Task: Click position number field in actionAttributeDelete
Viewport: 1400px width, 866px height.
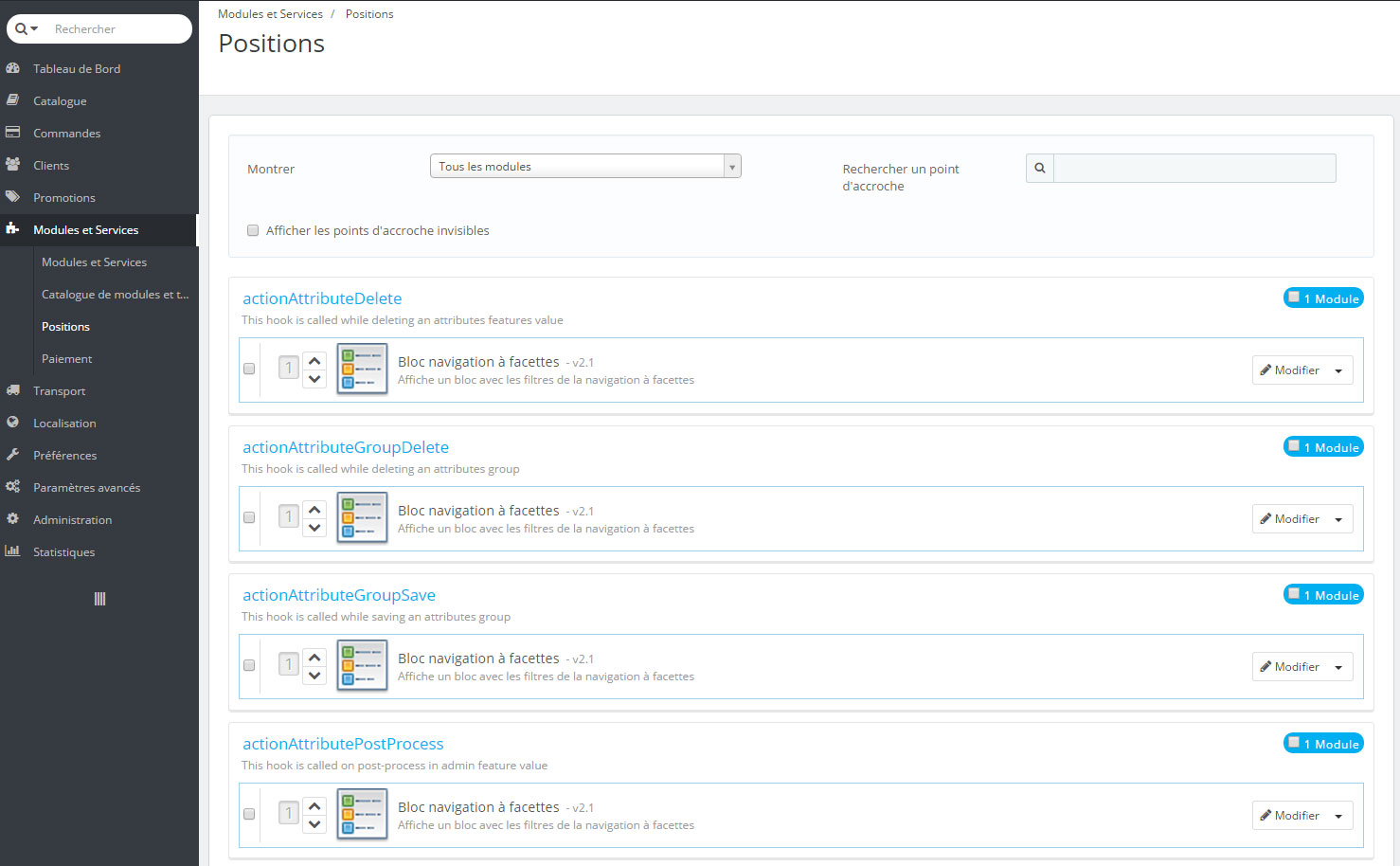Action: [289, 368]
